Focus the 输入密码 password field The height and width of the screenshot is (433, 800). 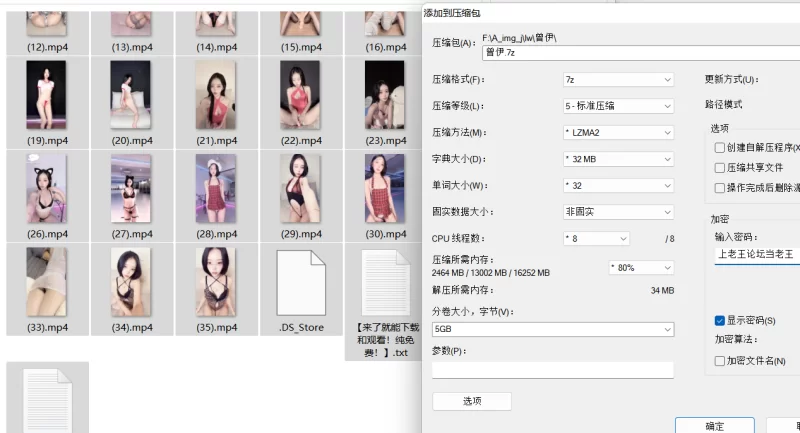point(755,255)
